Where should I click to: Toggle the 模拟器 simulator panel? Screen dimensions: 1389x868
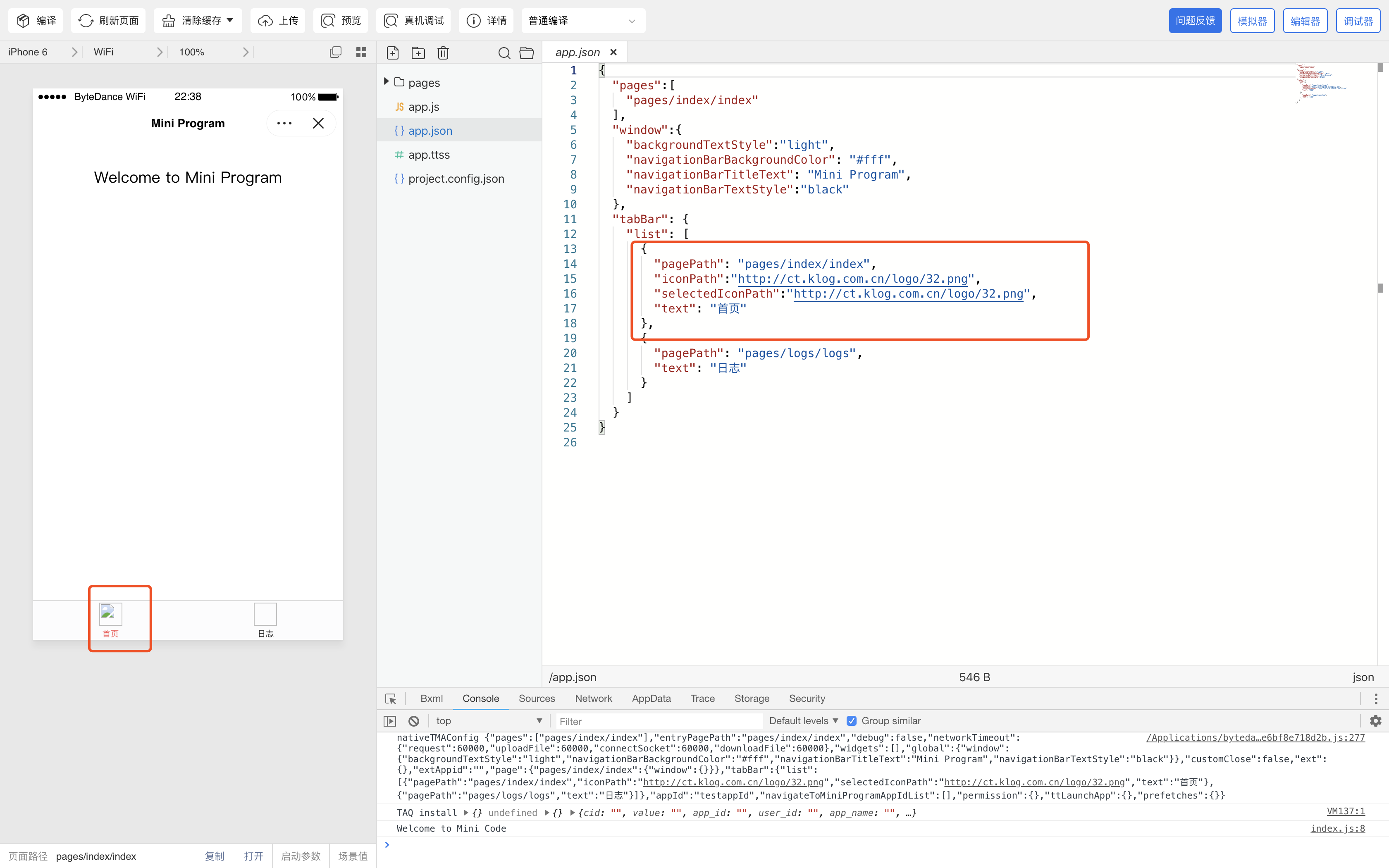tap(1253, 21)
